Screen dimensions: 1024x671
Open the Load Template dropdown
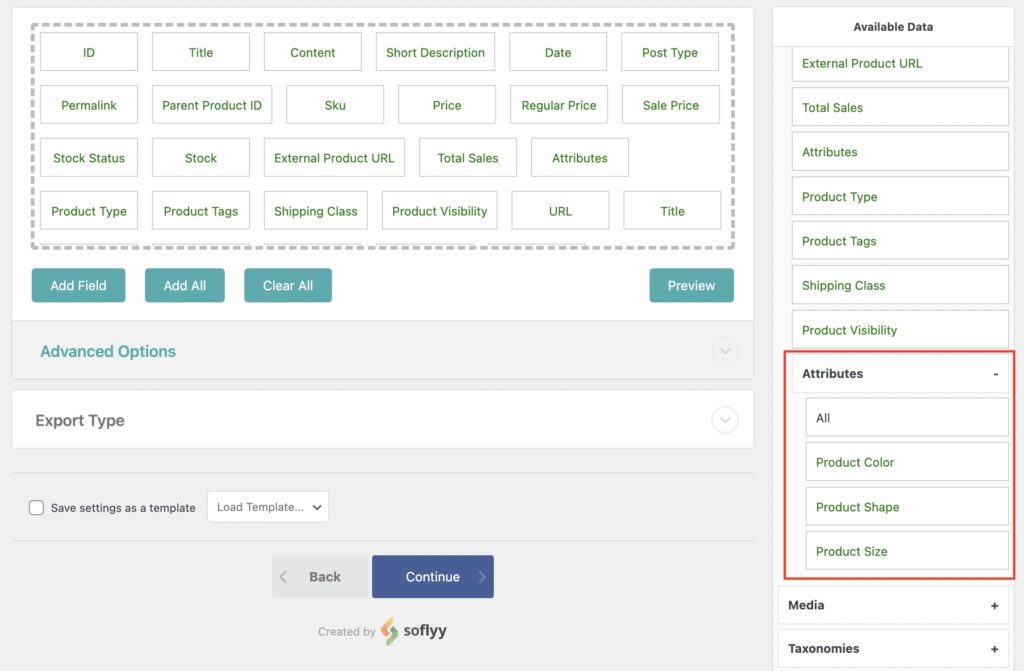[x=267, y=507]
